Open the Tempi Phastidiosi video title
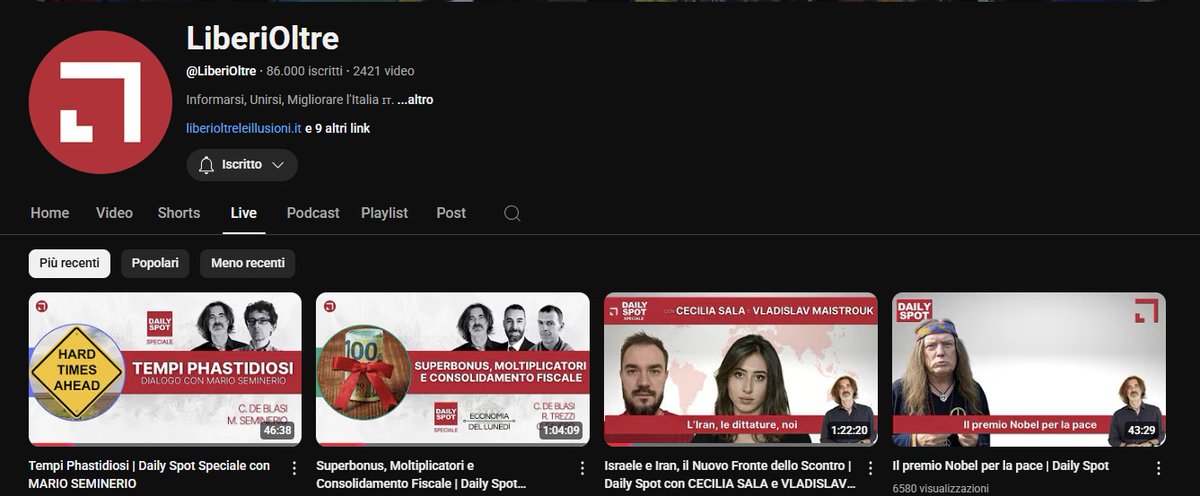This screenshot has width=1200, height=496. [x=149, y=474]
